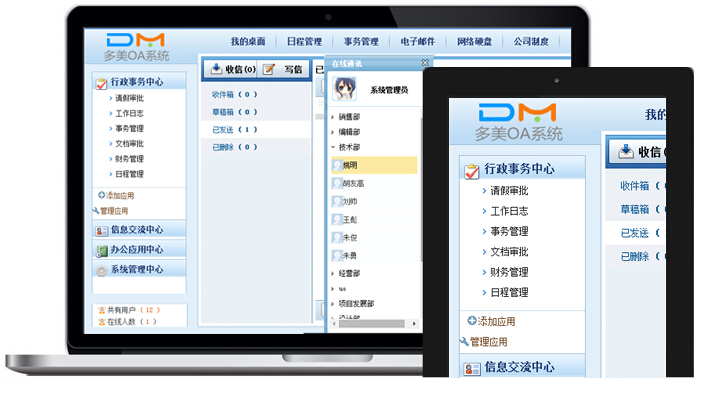Open 请假审批 in laptop sidebar
The width and height of the screenshot is (702, 397).
[x=129, y=98]
